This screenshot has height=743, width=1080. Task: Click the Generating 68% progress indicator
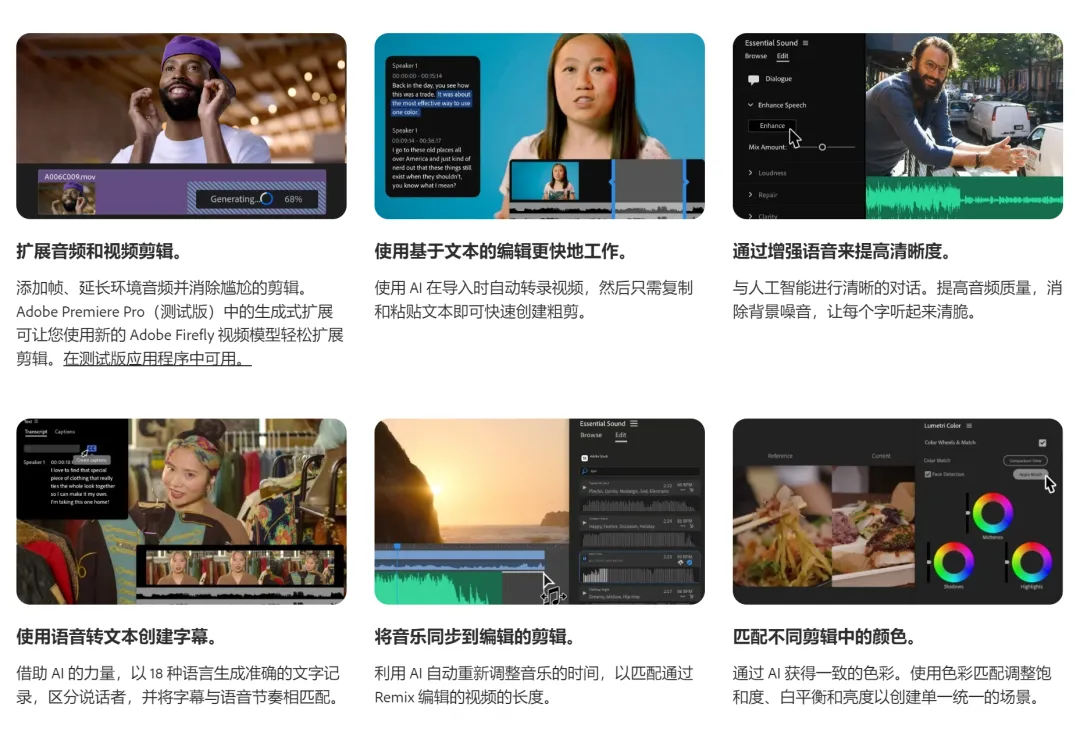pyautogui.click(x=256, y=198)
